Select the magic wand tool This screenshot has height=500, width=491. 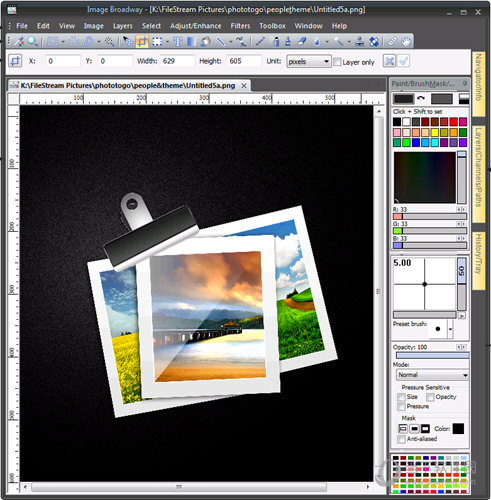(109, 42)
